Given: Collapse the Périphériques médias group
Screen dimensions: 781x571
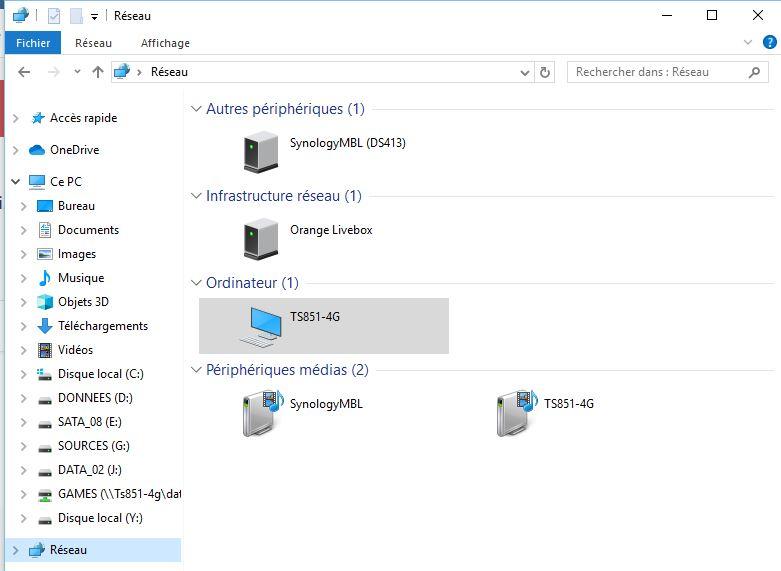Looking at the screenshot, I should (196, 370).
